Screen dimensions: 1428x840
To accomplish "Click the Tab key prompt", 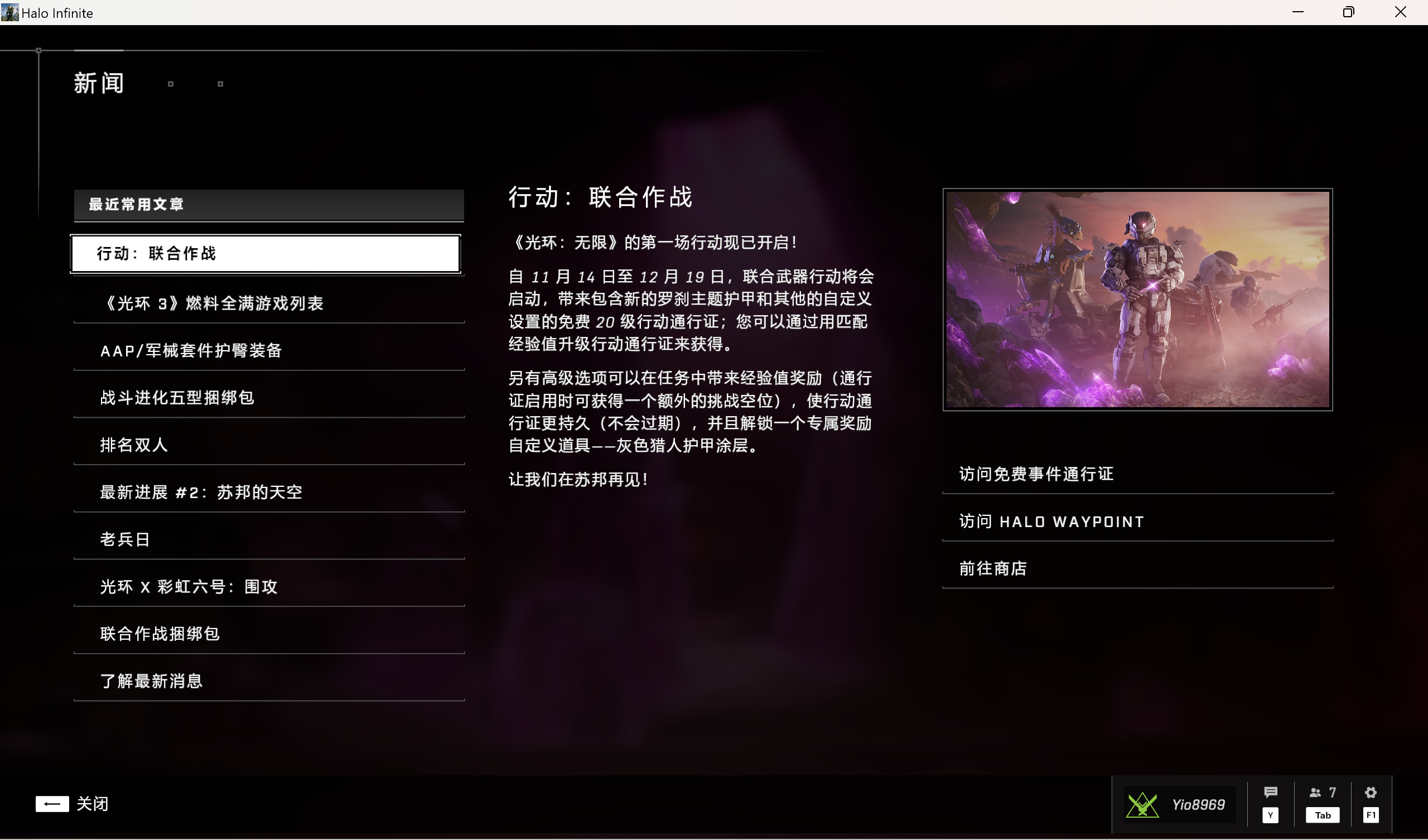I will [1323, 815].
